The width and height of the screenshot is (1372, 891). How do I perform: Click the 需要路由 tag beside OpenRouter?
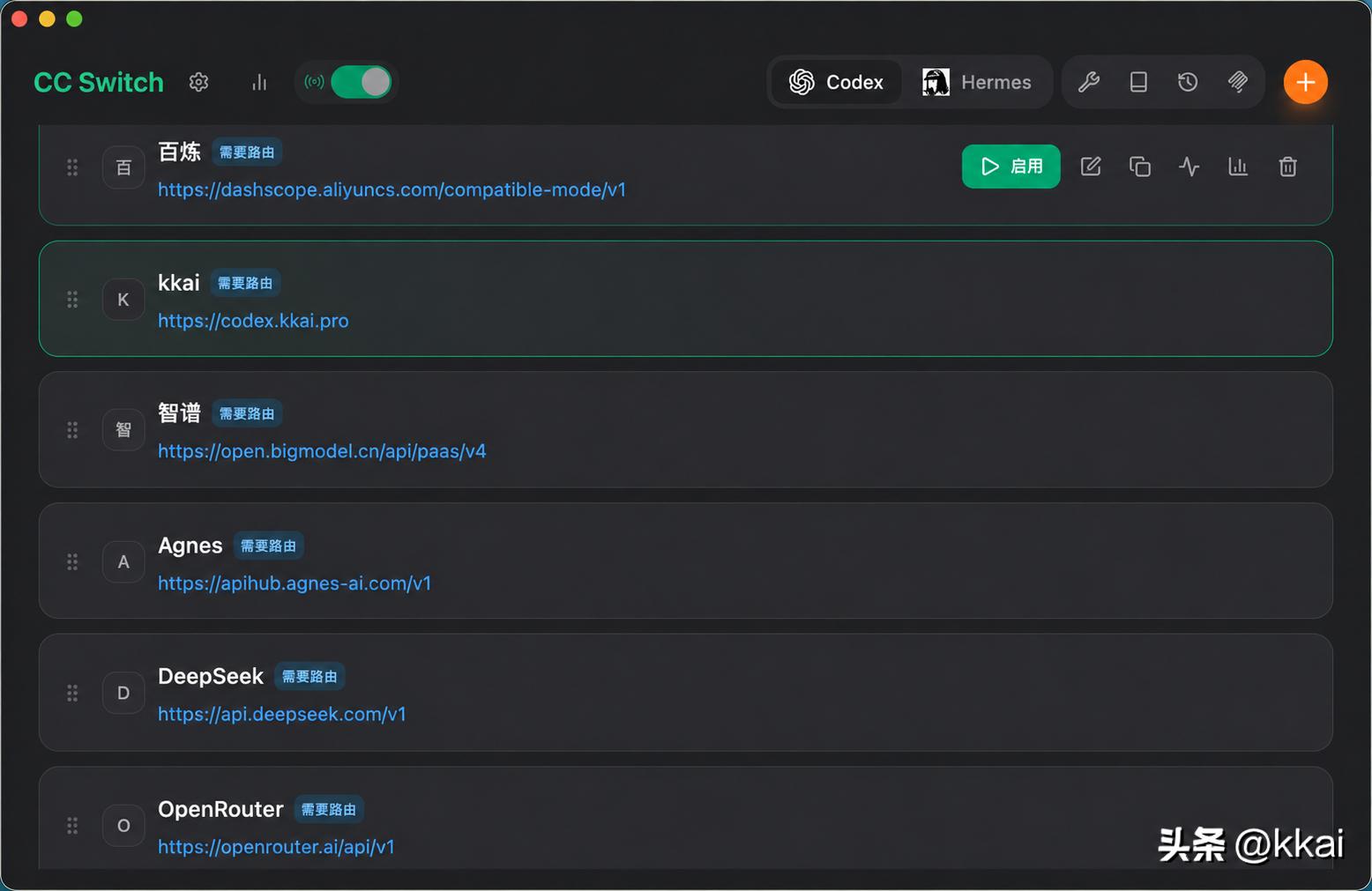click(x=329, y=809)
